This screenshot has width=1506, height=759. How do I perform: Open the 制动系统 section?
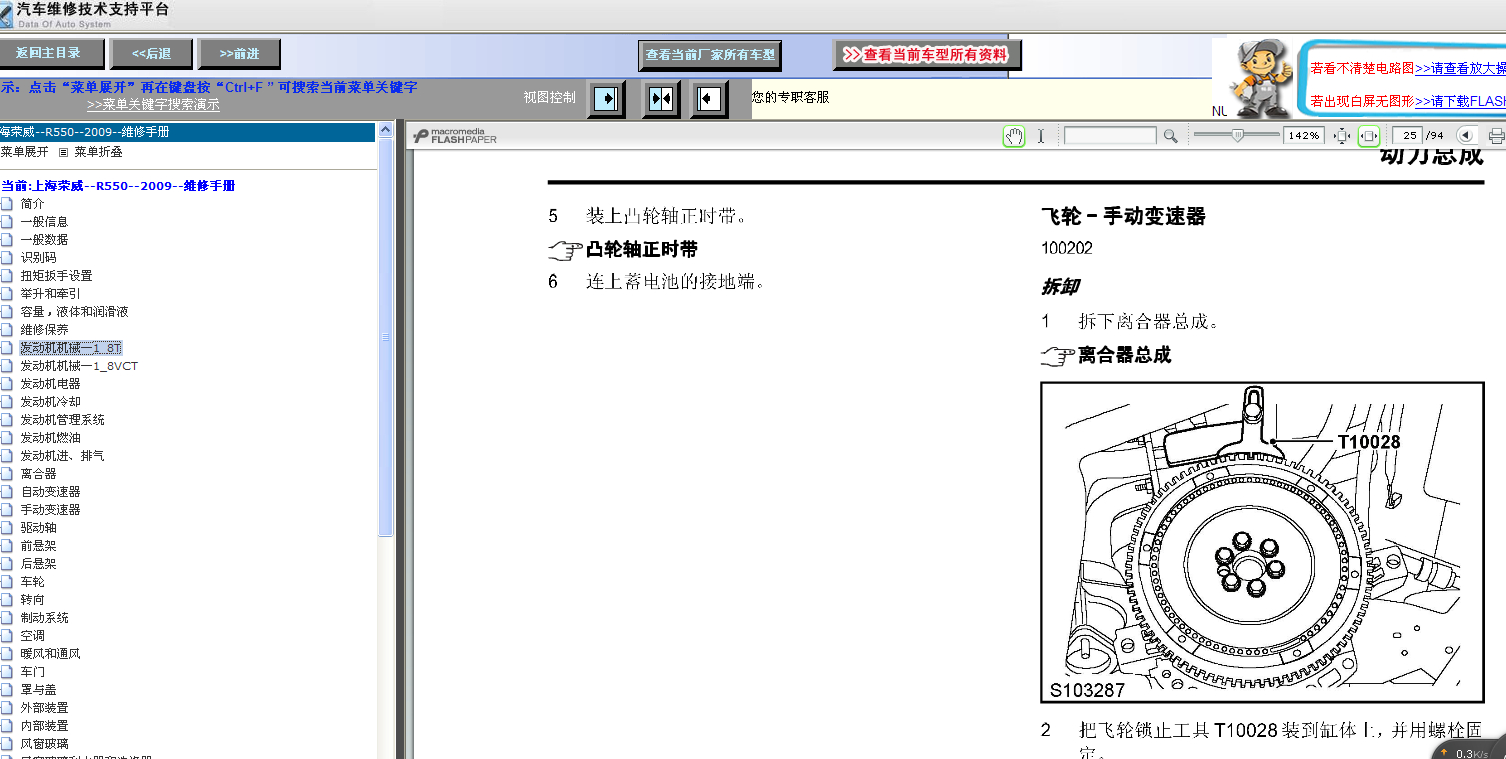44,618
